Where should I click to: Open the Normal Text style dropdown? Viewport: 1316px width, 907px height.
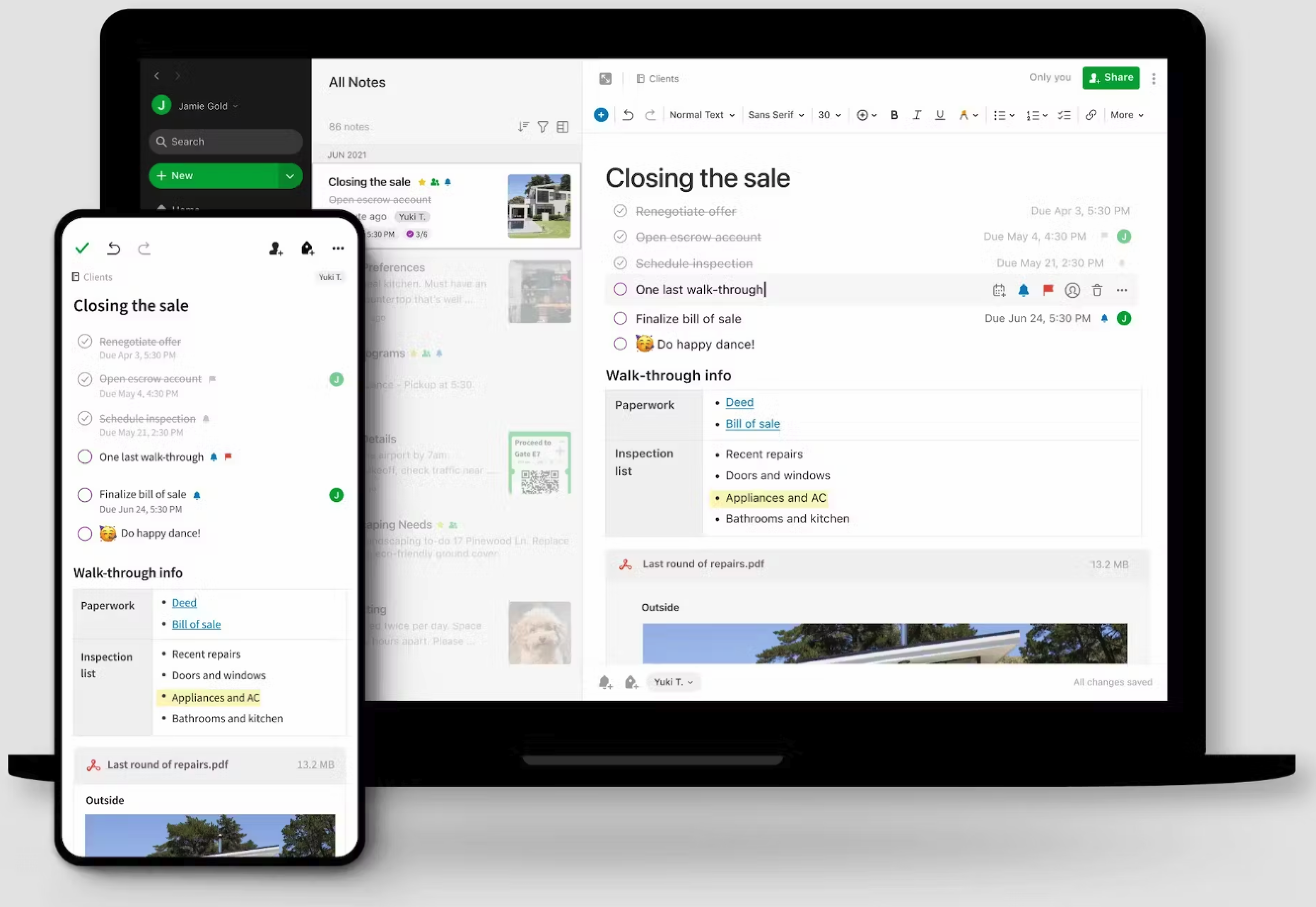[x=701, y=114]
